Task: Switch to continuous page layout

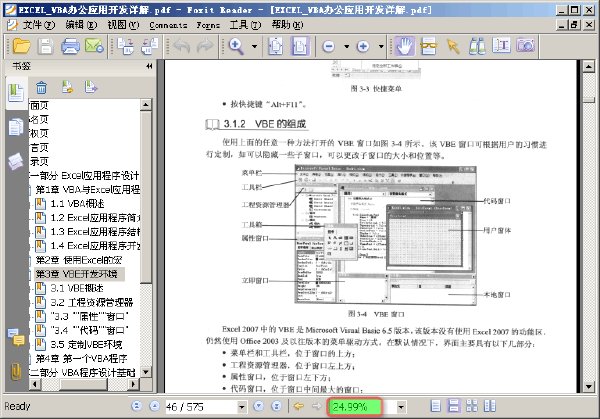Action: 453,406
